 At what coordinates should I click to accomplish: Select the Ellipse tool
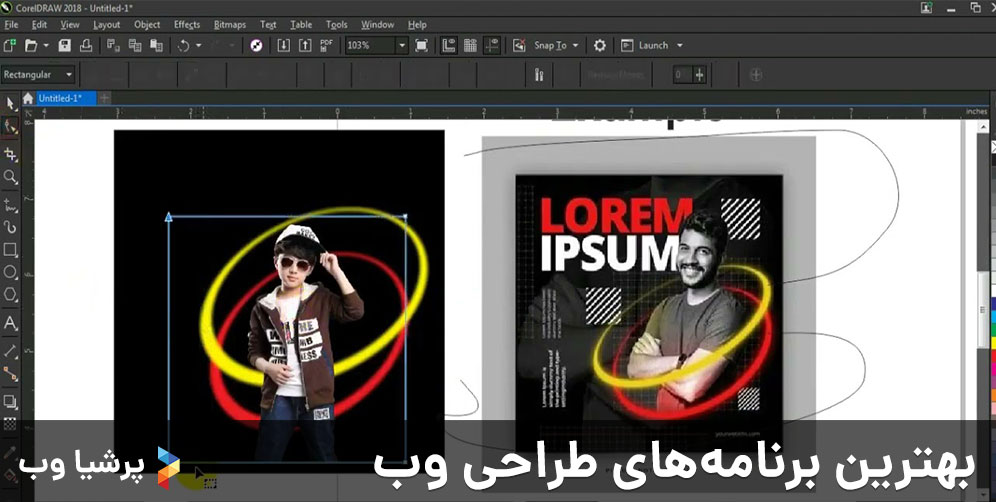click(x=10, y=272)
